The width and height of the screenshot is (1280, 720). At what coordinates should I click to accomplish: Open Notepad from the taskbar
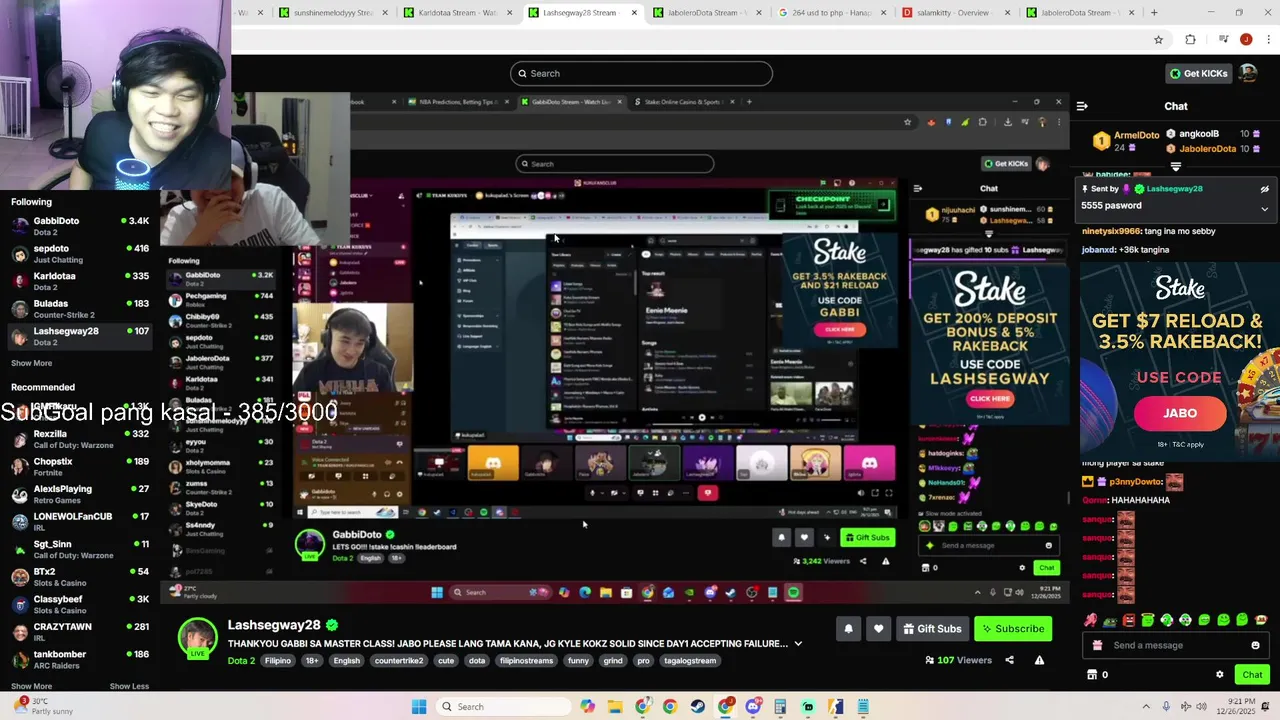click(862, 707)
